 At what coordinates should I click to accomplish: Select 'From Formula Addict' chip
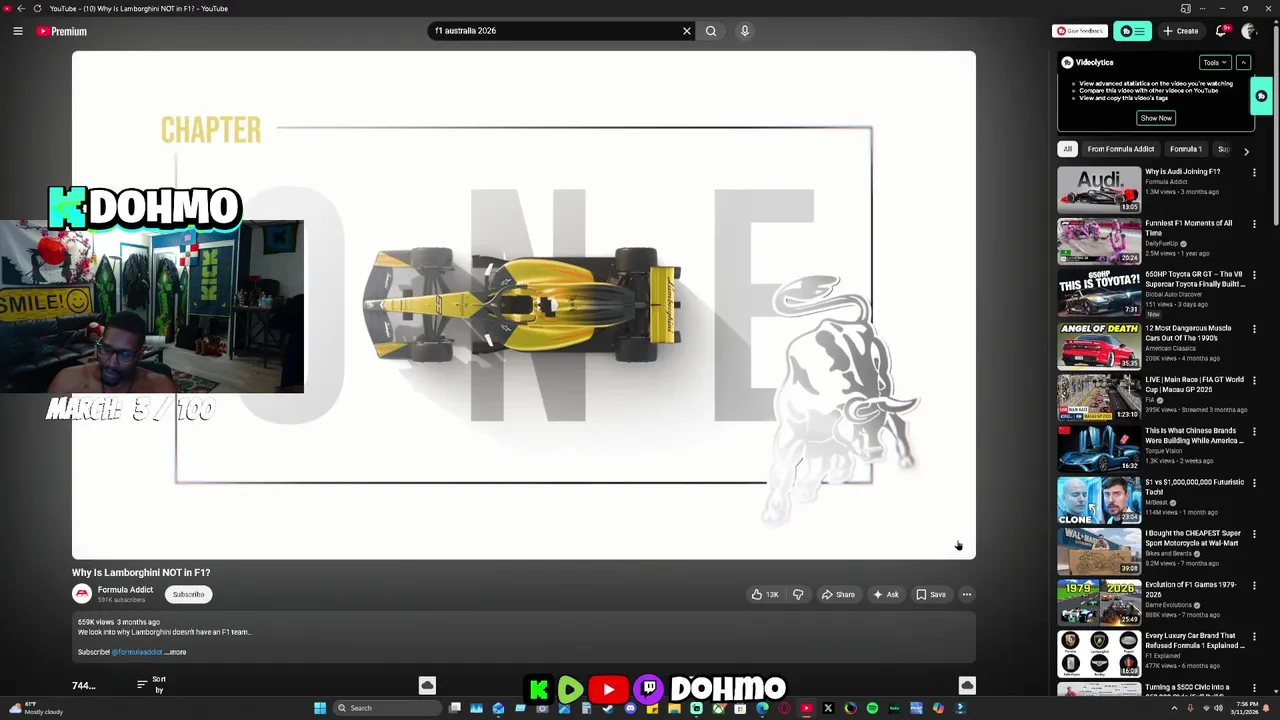coord(1121,149)
